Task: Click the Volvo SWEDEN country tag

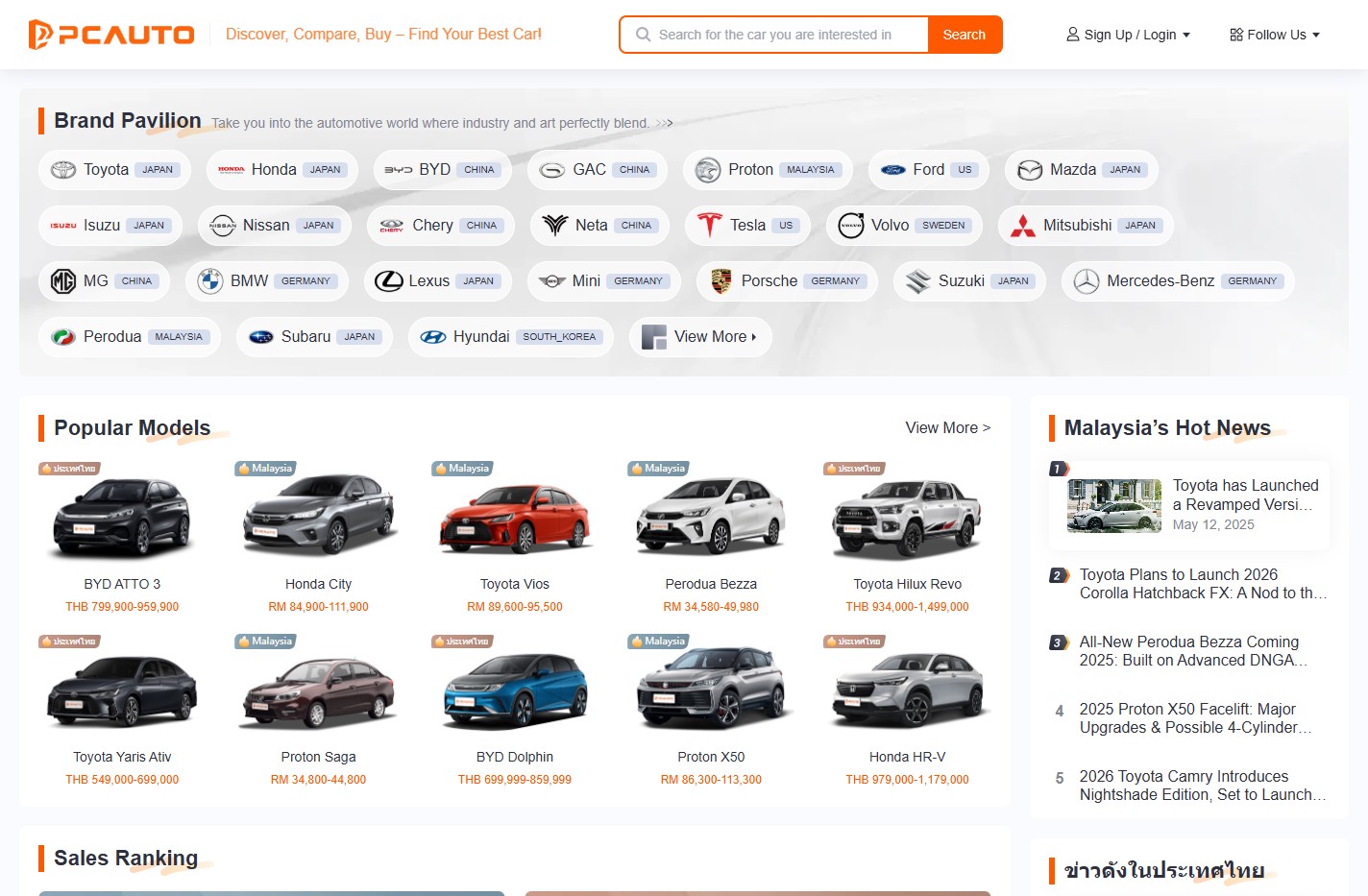Action: point(943,226)
